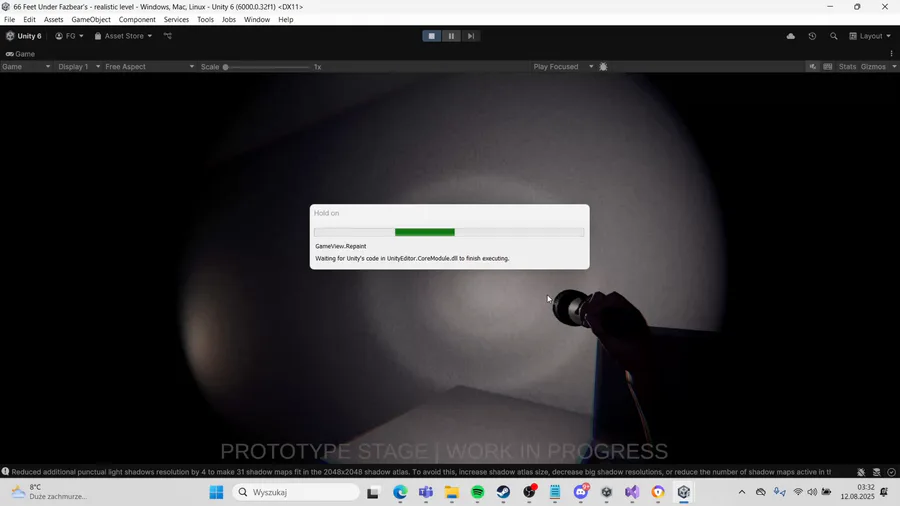This screenshot has height=506, width=900.
Task: Click the status bar shadow warning message
Action: point(421,472)
